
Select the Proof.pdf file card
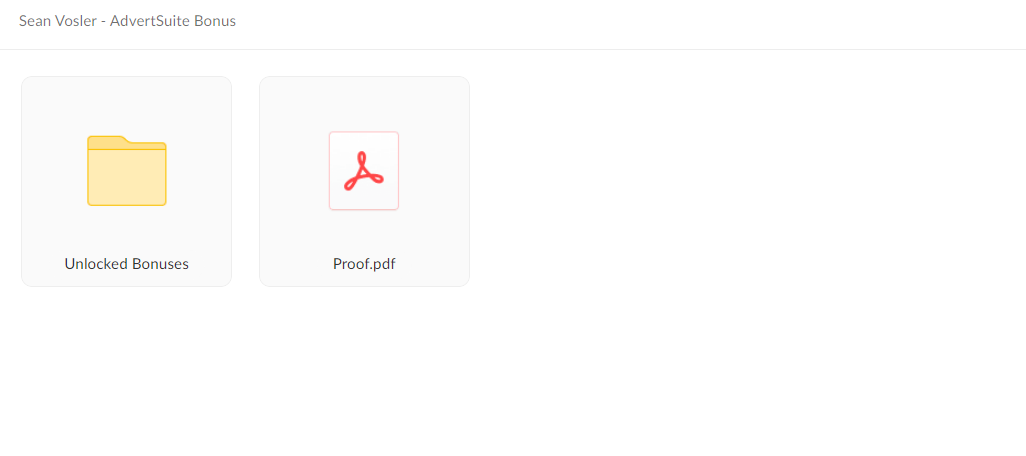364,181
